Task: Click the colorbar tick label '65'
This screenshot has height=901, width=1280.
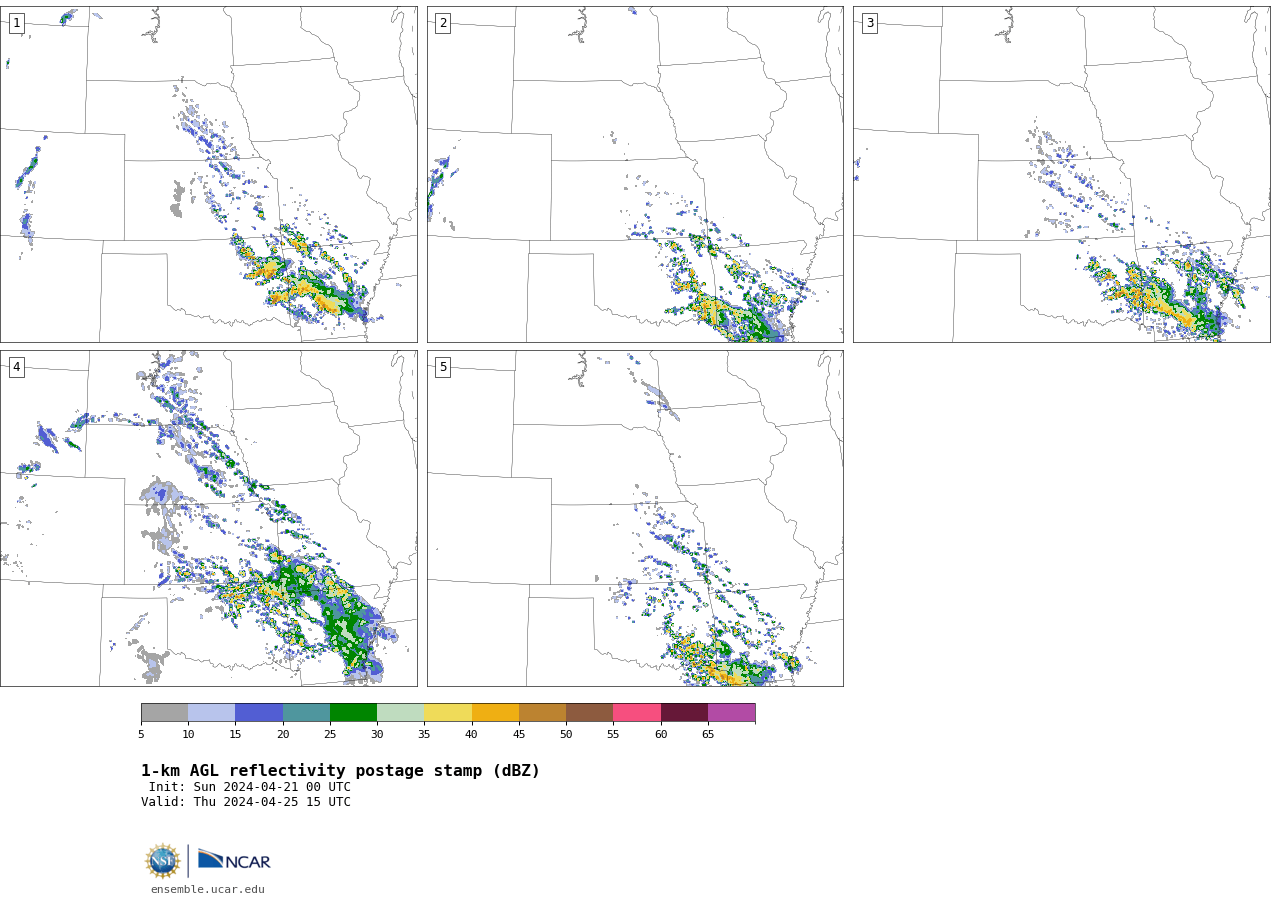Action: pyautogui.click(x=708, y=735)
